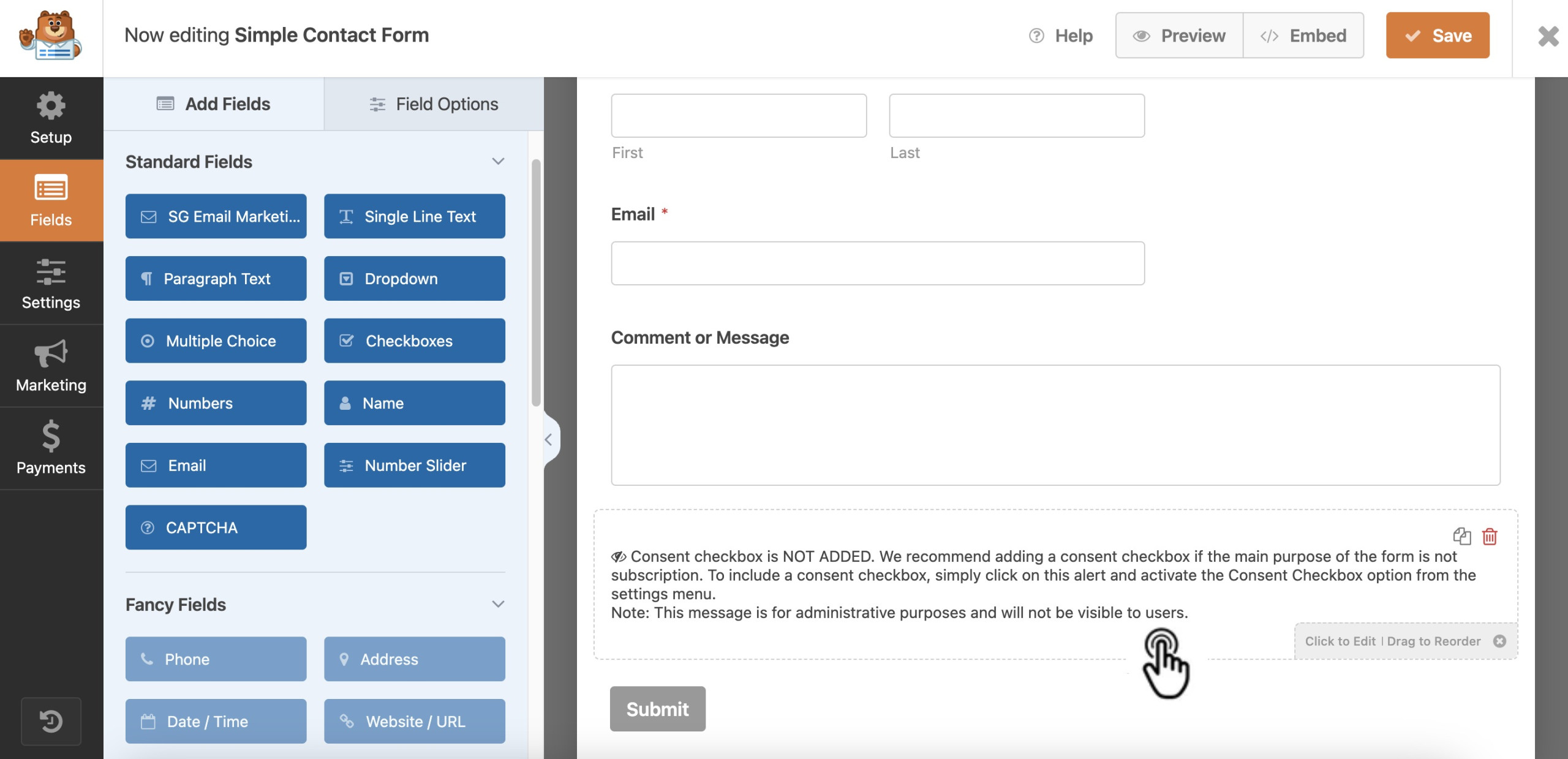Click the undo/history icon in sidebar
Screen dimensions: 1568x759
[x=51, y=721]
